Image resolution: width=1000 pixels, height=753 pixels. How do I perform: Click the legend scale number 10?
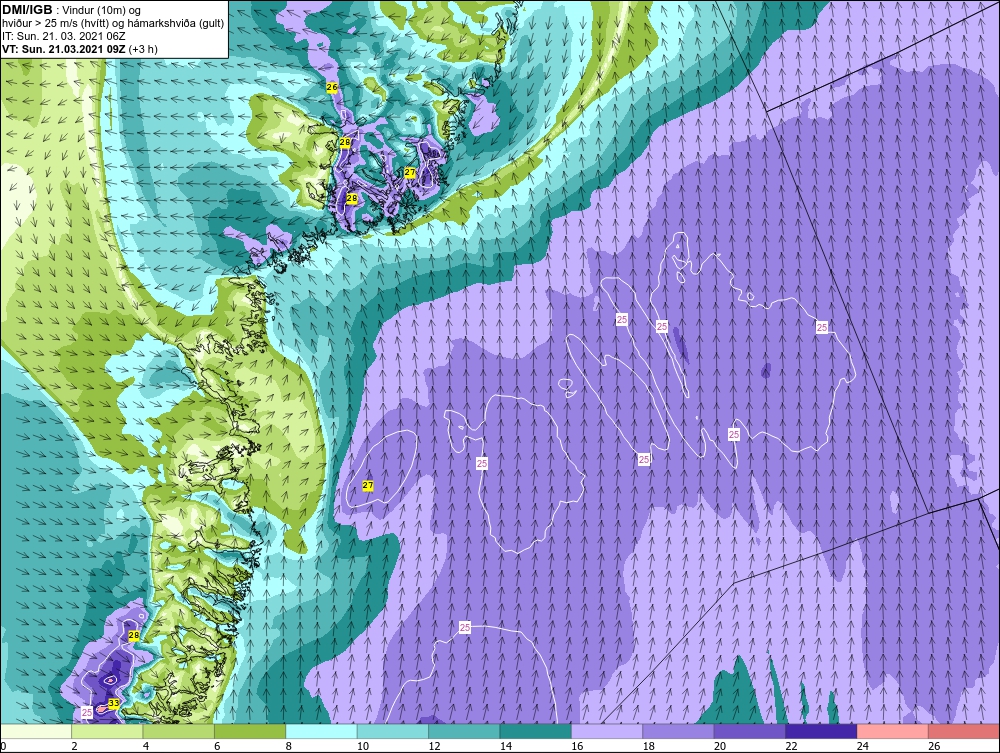pyautogui.click(x=363, y=746)
